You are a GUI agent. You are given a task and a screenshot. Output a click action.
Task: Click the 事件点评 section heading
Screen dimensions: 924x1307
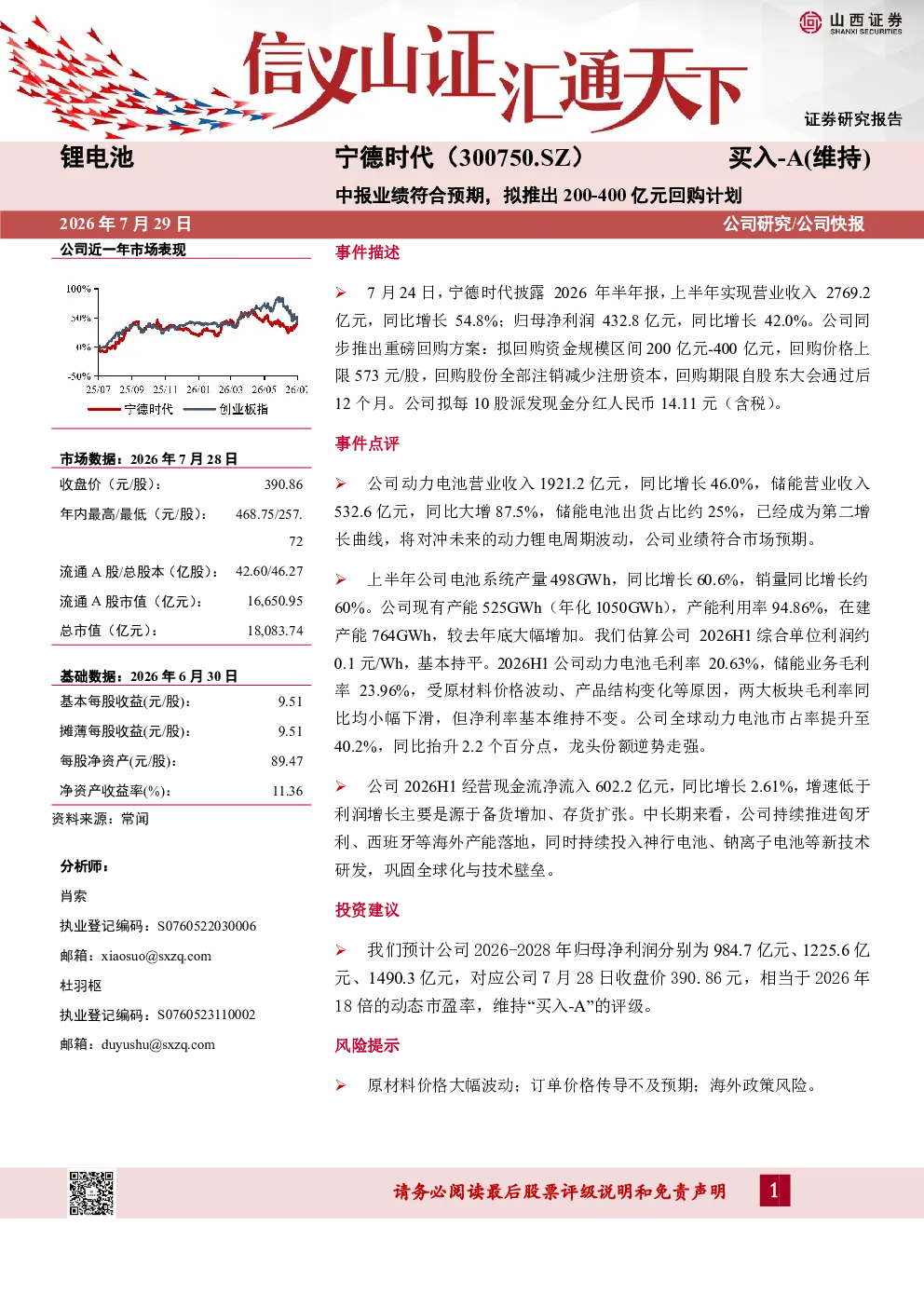[367, 443]
